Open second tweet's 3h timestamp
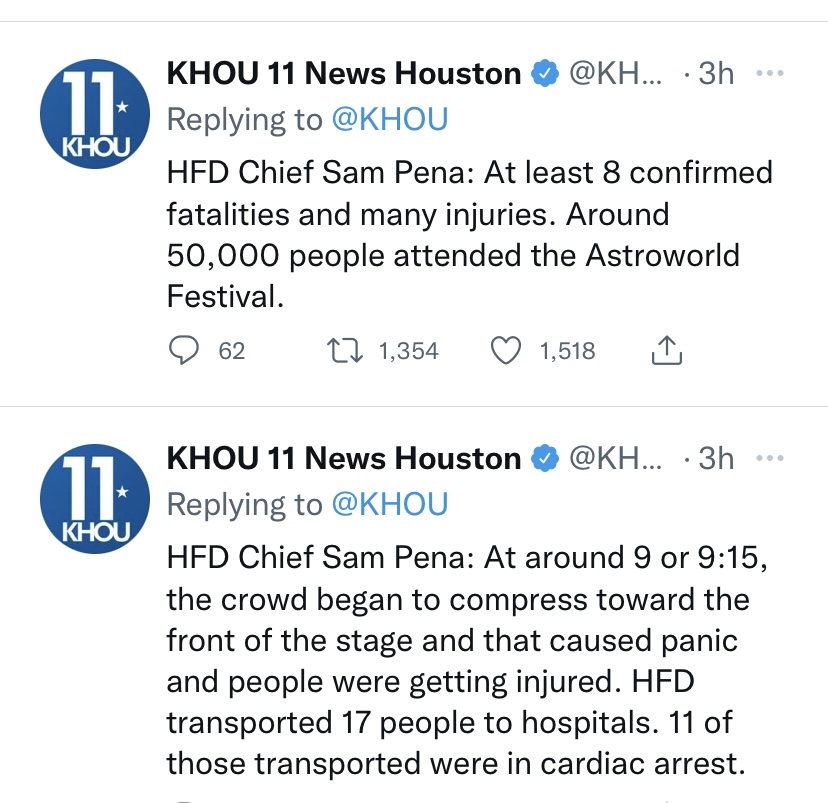 [716, 458]
